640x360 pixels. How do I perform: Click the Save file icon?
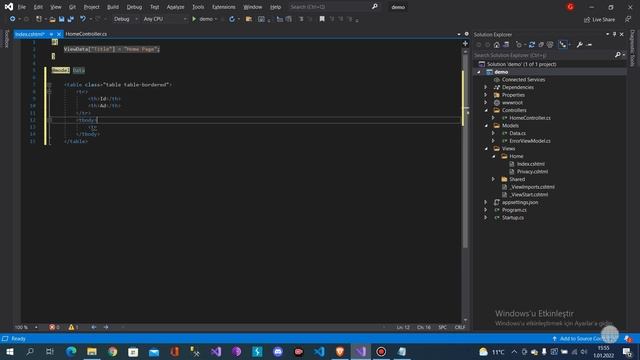(61, 19)
